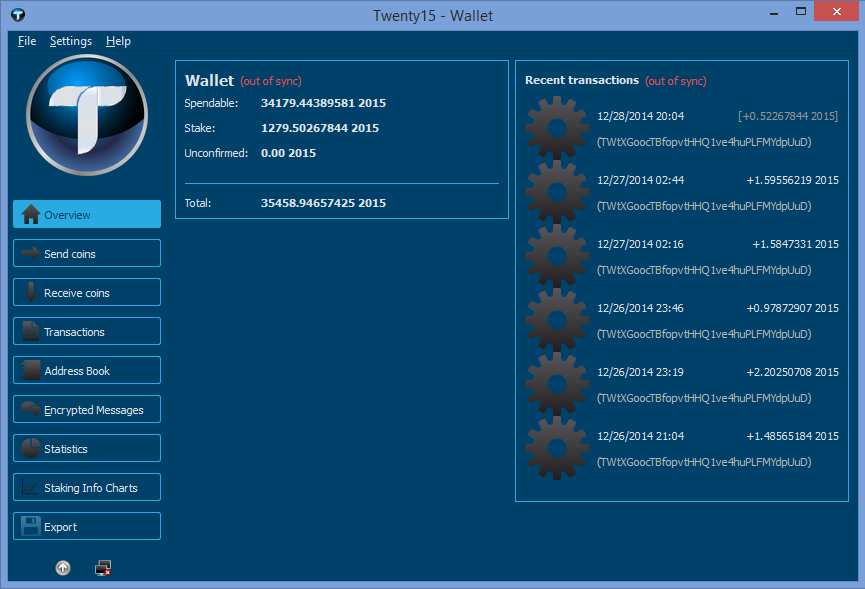Click gear icon for 12/26/2014 23:19 transaction

(557, 384)
